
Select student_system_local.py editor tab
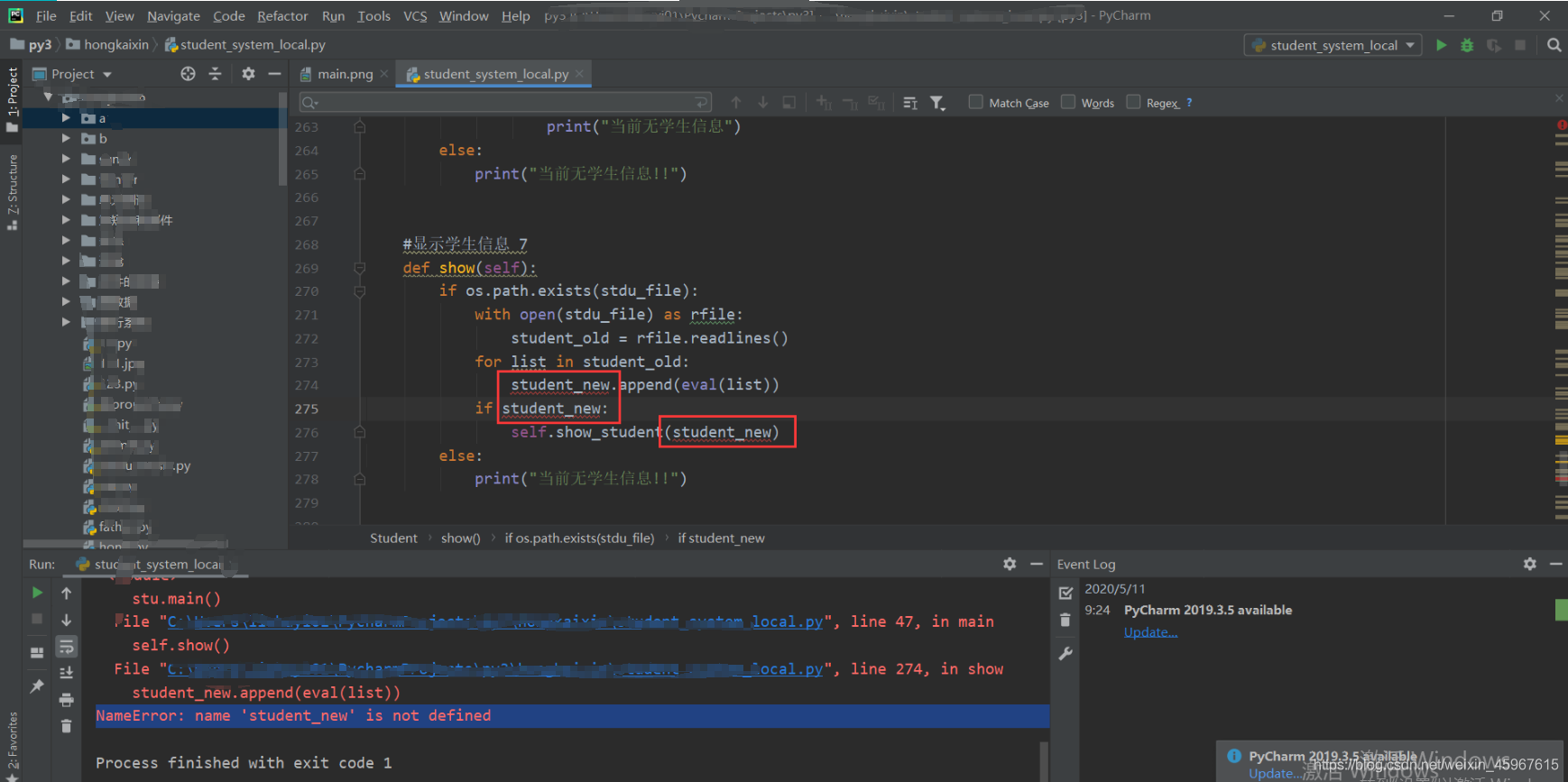click(495, 74)
